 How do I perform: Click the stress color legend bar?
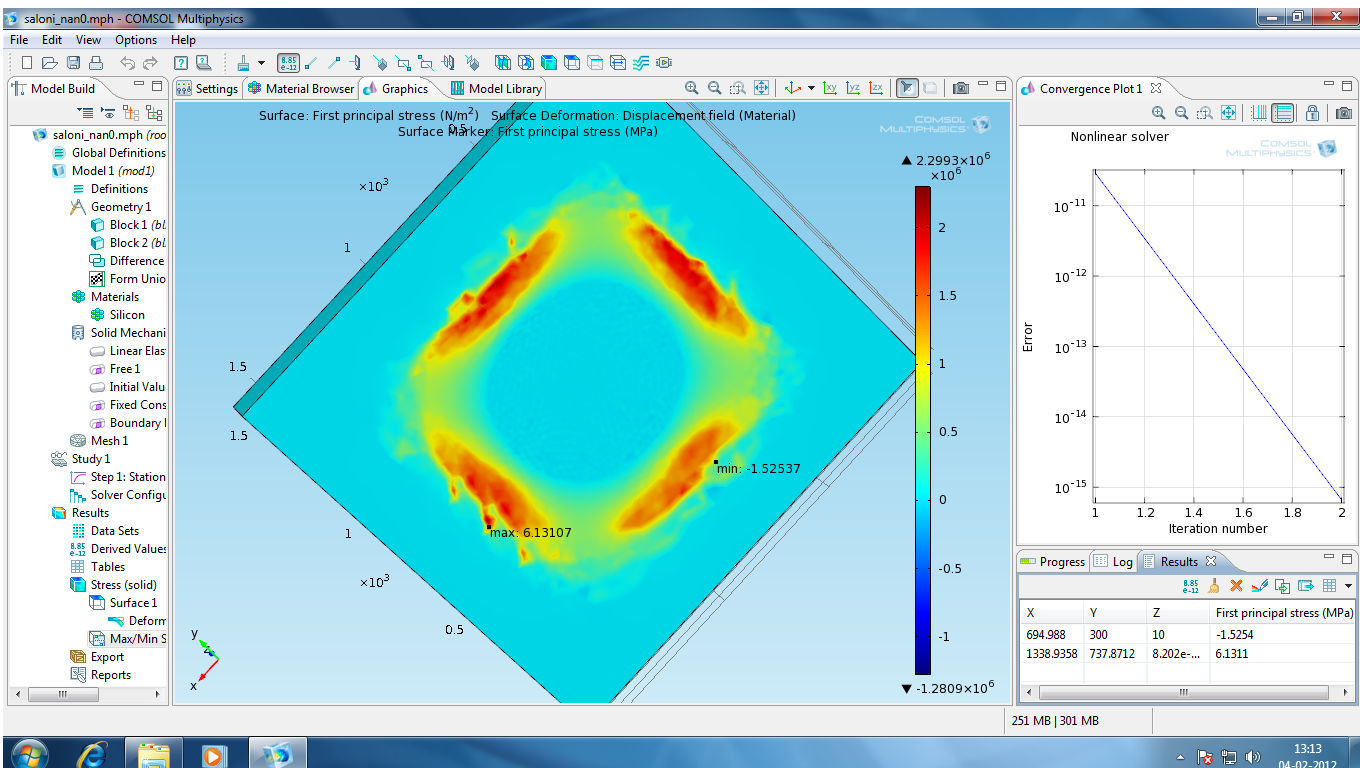tap(922, 430)
